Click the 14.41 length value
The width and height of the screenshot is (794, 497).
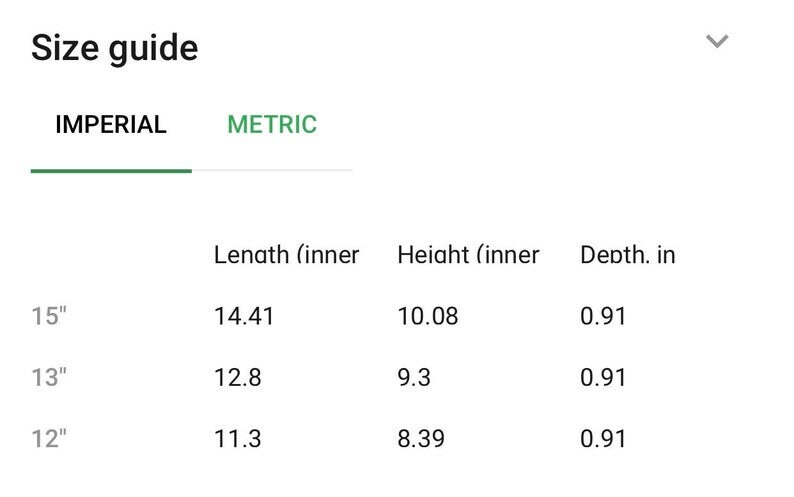tap(244, 316)
